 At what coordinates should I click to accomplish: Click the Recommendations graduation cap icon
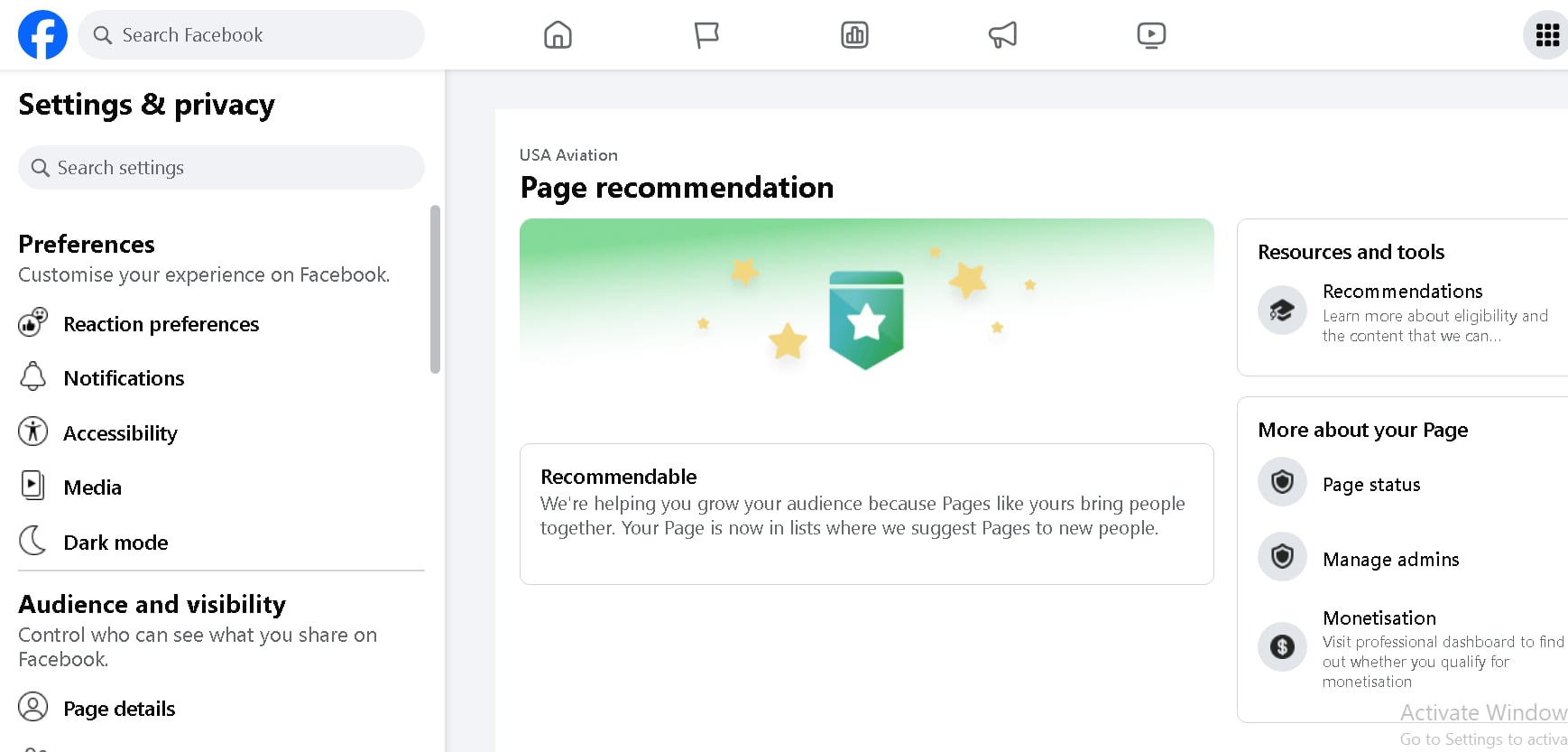[x=1282, y=311]
